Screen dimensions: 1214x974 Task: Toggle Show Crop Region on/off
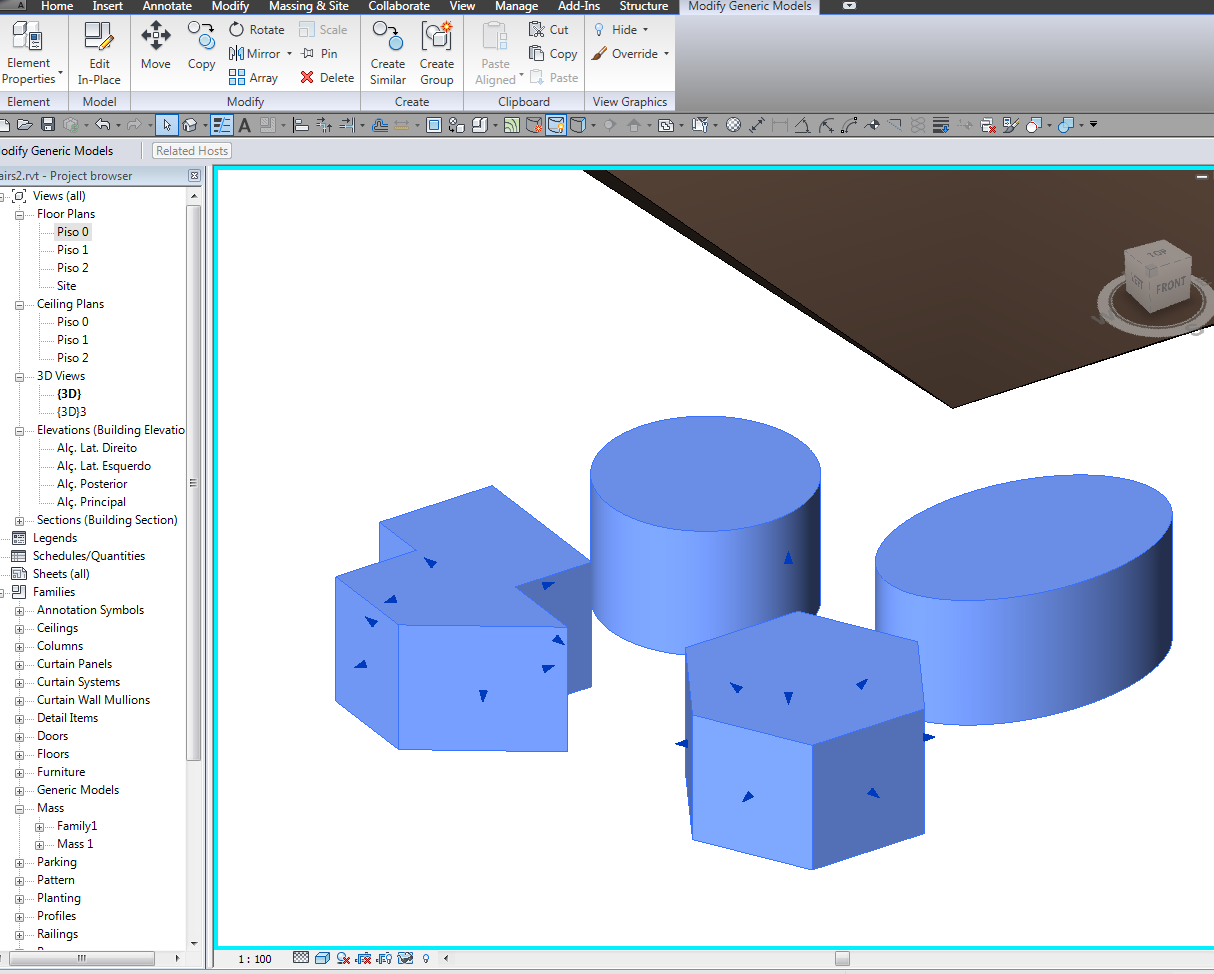pos(385,958)
